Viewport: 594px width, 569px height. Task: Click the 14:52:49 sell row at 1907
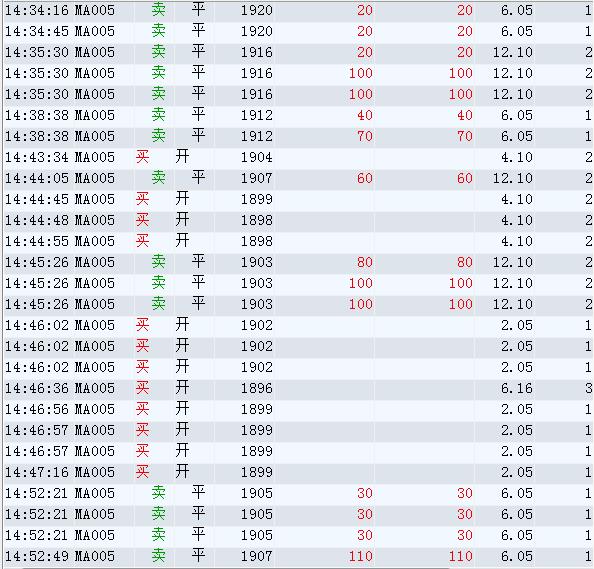299,556
